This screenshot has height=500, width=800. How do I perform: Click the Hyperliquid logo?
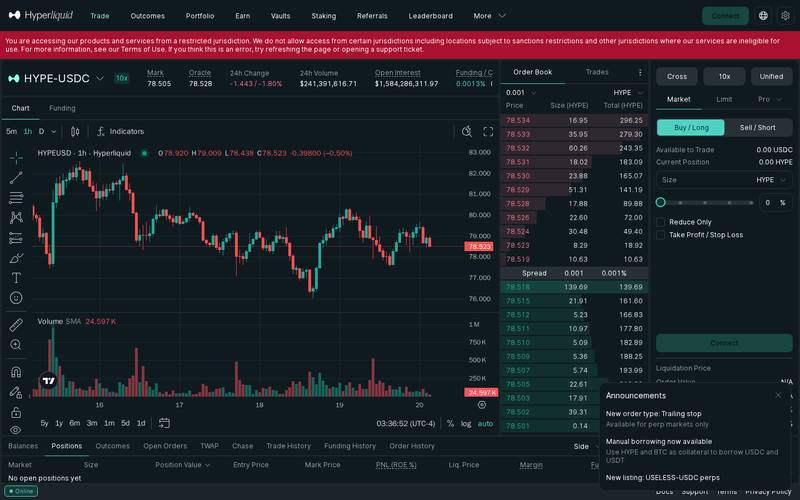[x=41, y=15]
